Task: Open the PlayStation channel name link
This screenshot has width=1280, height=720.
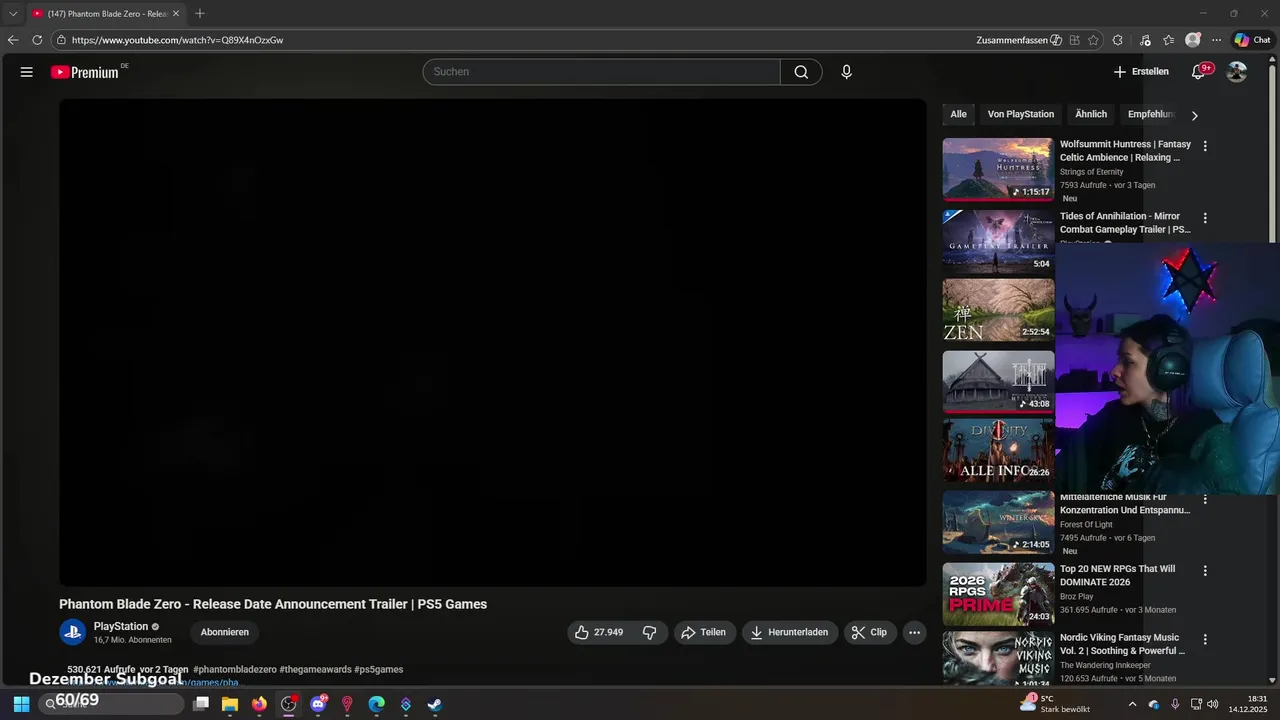Action: pyautogui.click(x=121, y=626)
